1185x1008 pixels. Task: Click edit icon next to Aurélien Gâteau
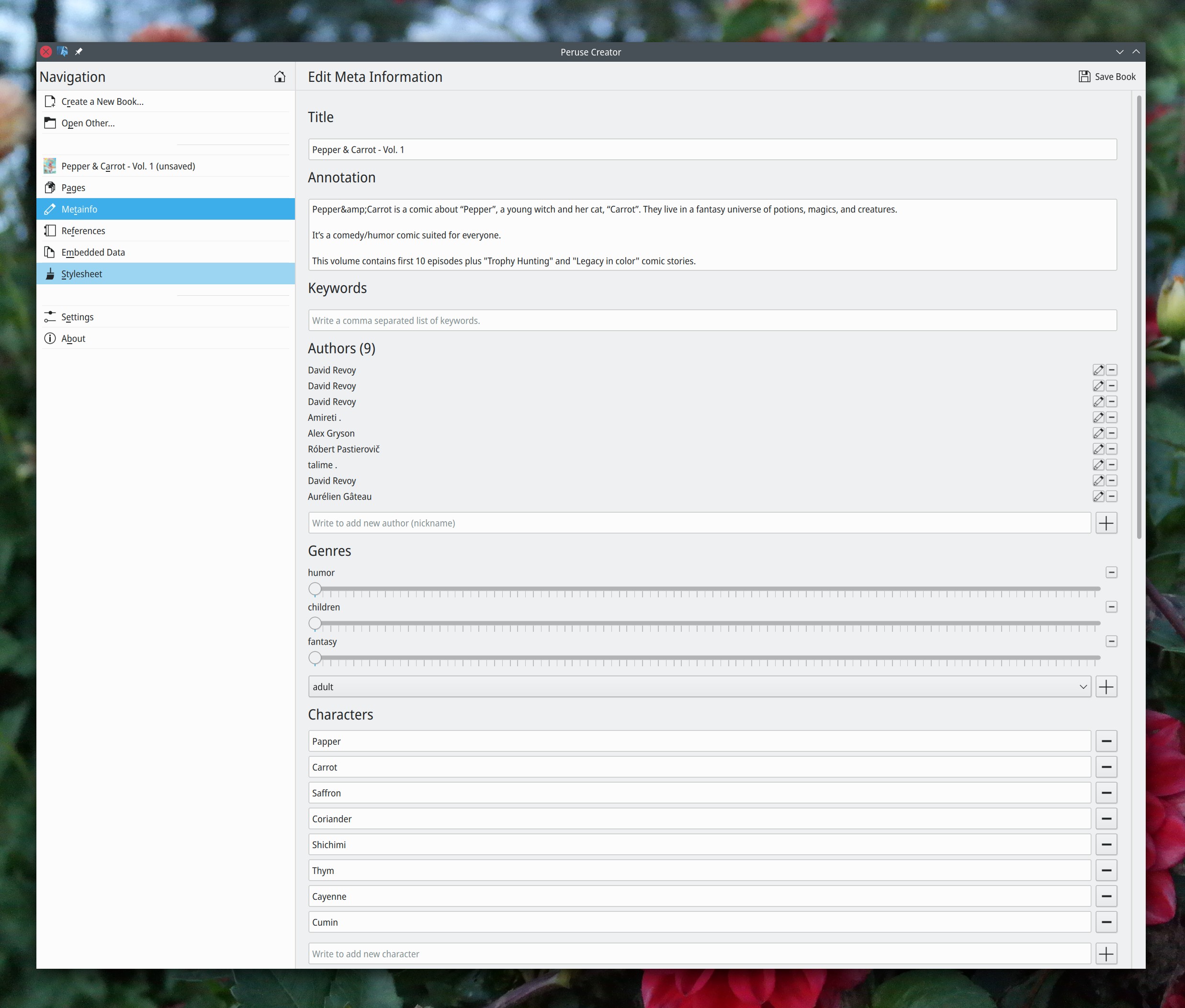click(x=1098, y=496)
